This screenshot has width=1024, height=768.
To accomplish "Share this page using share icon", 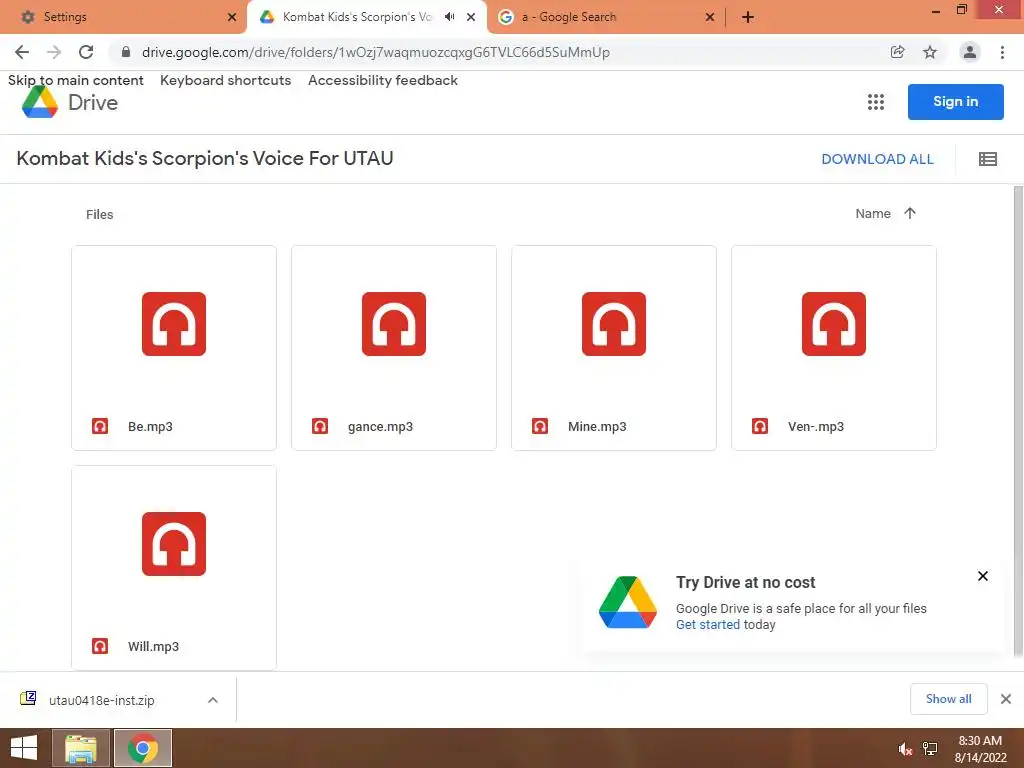I will pos(898,52).
